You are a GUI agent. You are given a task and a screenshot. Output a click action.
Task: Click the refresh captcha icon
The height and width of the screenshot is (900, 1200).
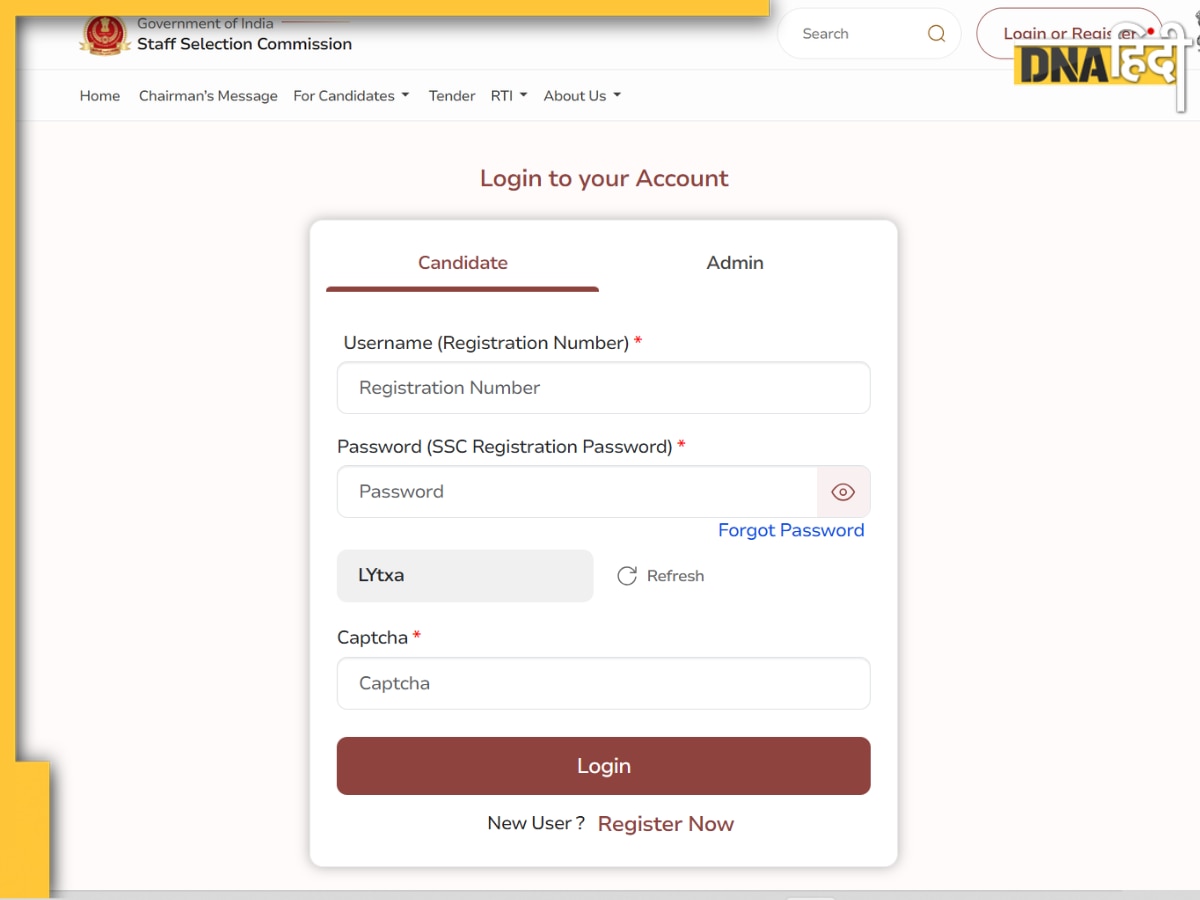[627, 575]
